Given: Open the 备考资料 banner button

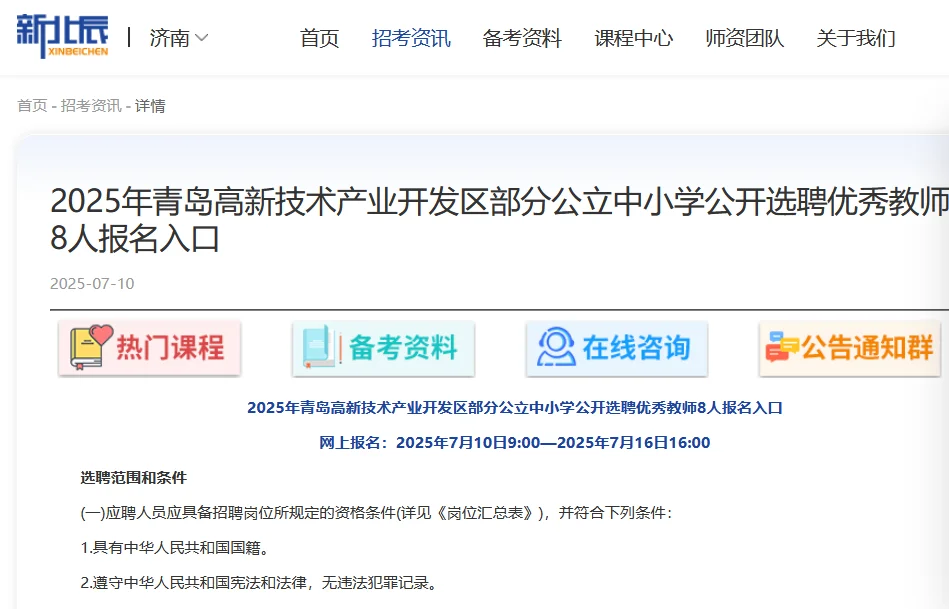Looking at the screenshot, I should (x=383, y=348).
